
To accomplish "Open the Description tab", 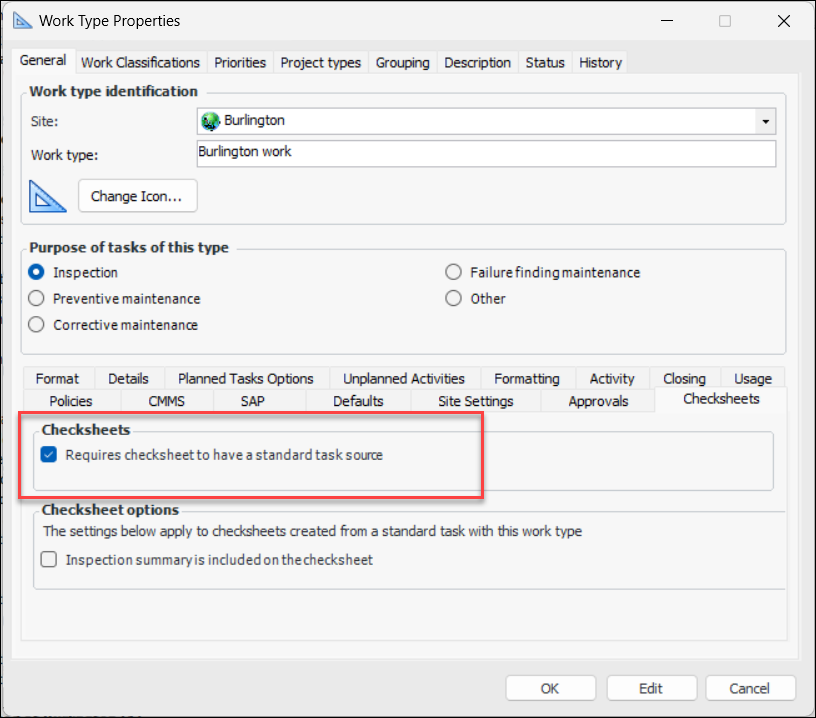I will 478,62.
